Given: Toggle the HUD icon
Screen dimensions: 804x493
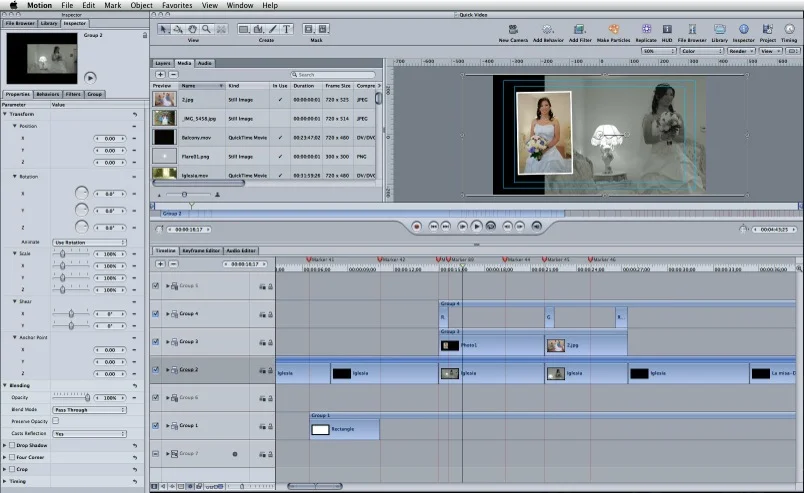Looking at the screenshot, I should click(667, 29).
